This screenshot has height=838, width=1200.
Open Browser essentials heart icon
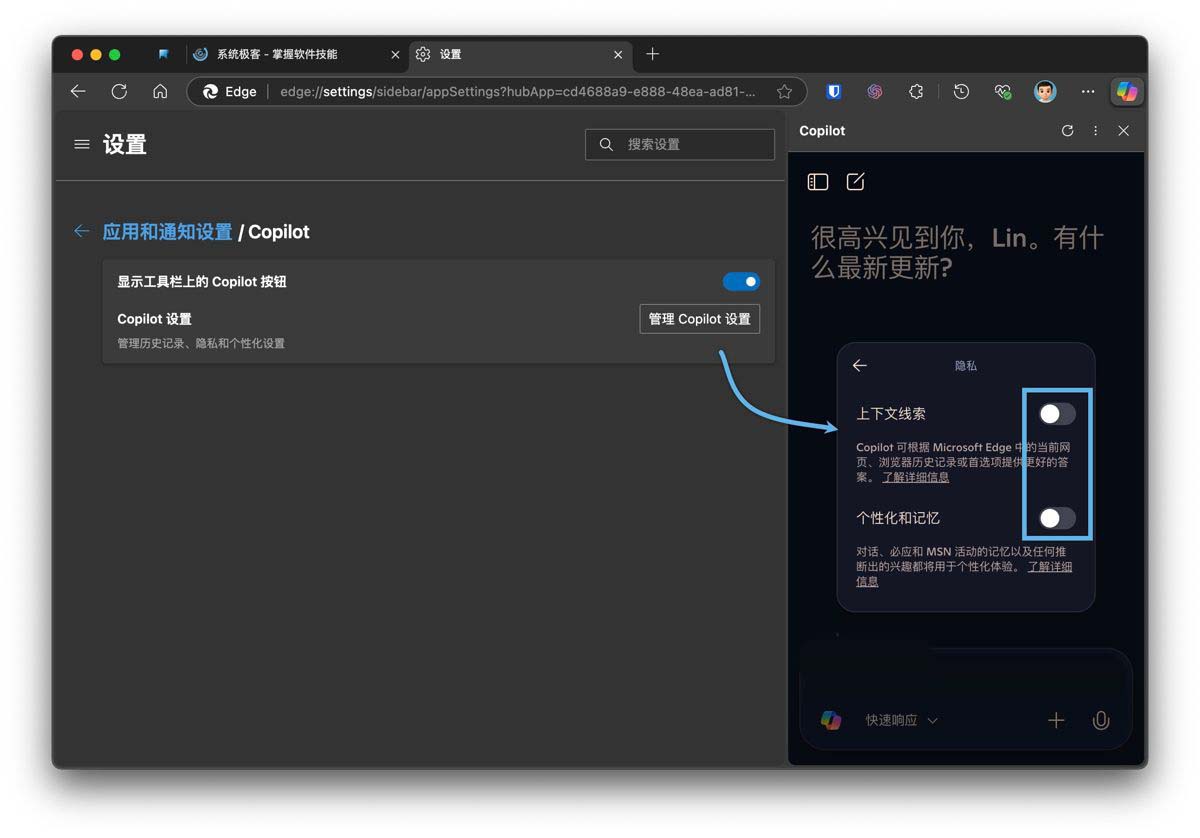tap(1003, 91)
